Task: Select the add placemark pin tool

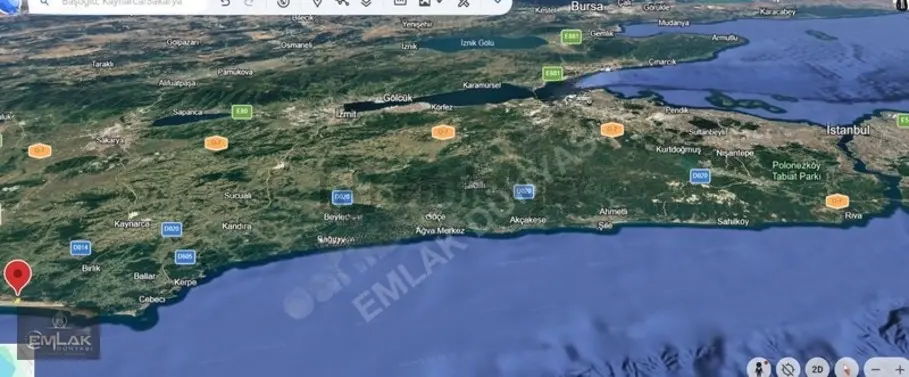Action: pos(317,3)
